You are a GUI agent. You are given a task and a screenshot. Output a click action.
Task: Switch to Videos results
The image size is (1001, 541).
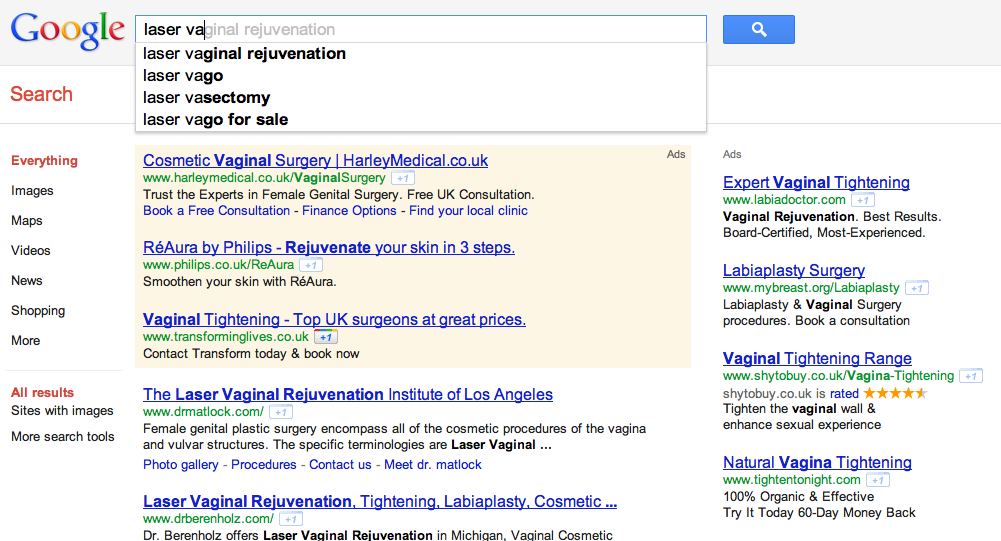(x=31, y=250)
